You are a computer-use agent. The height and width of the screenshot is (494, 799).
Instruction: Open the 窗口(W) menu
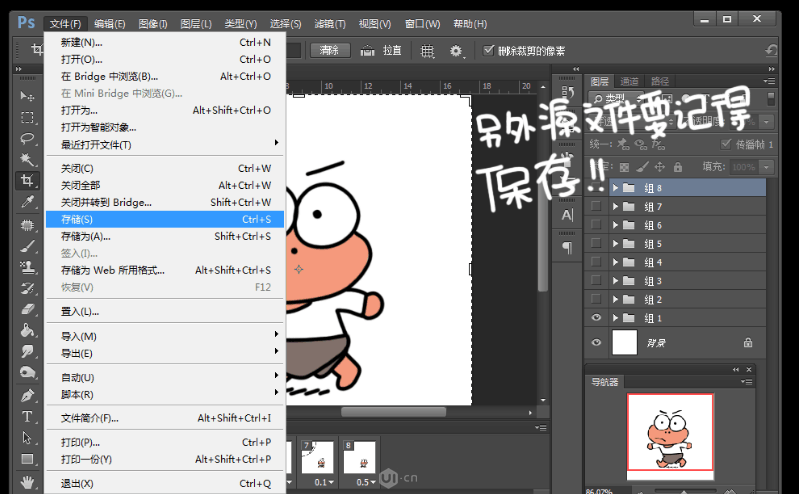point(419,23)
